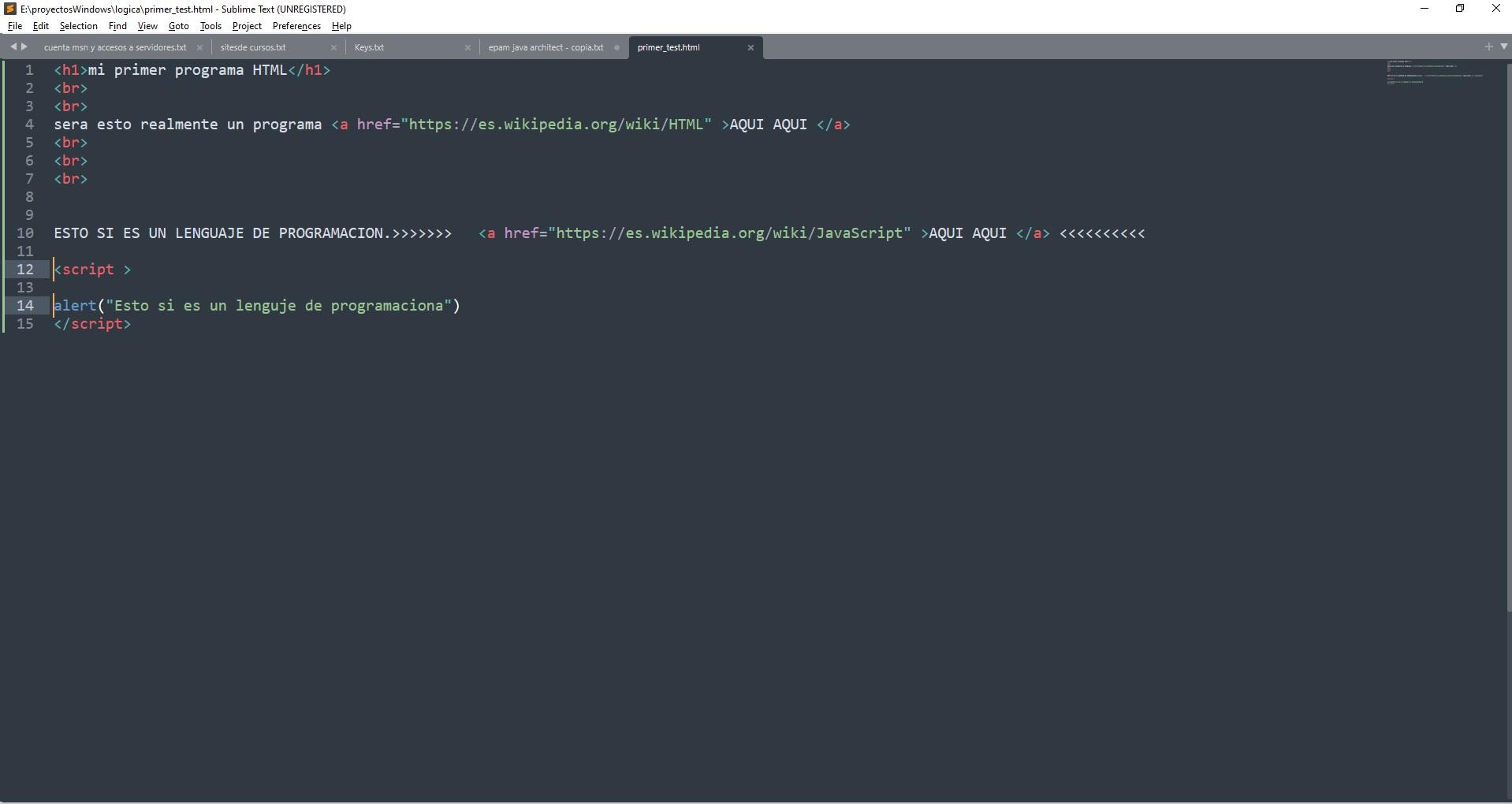
Task: Click line number 14 in gutter
Action: [25, 306]
